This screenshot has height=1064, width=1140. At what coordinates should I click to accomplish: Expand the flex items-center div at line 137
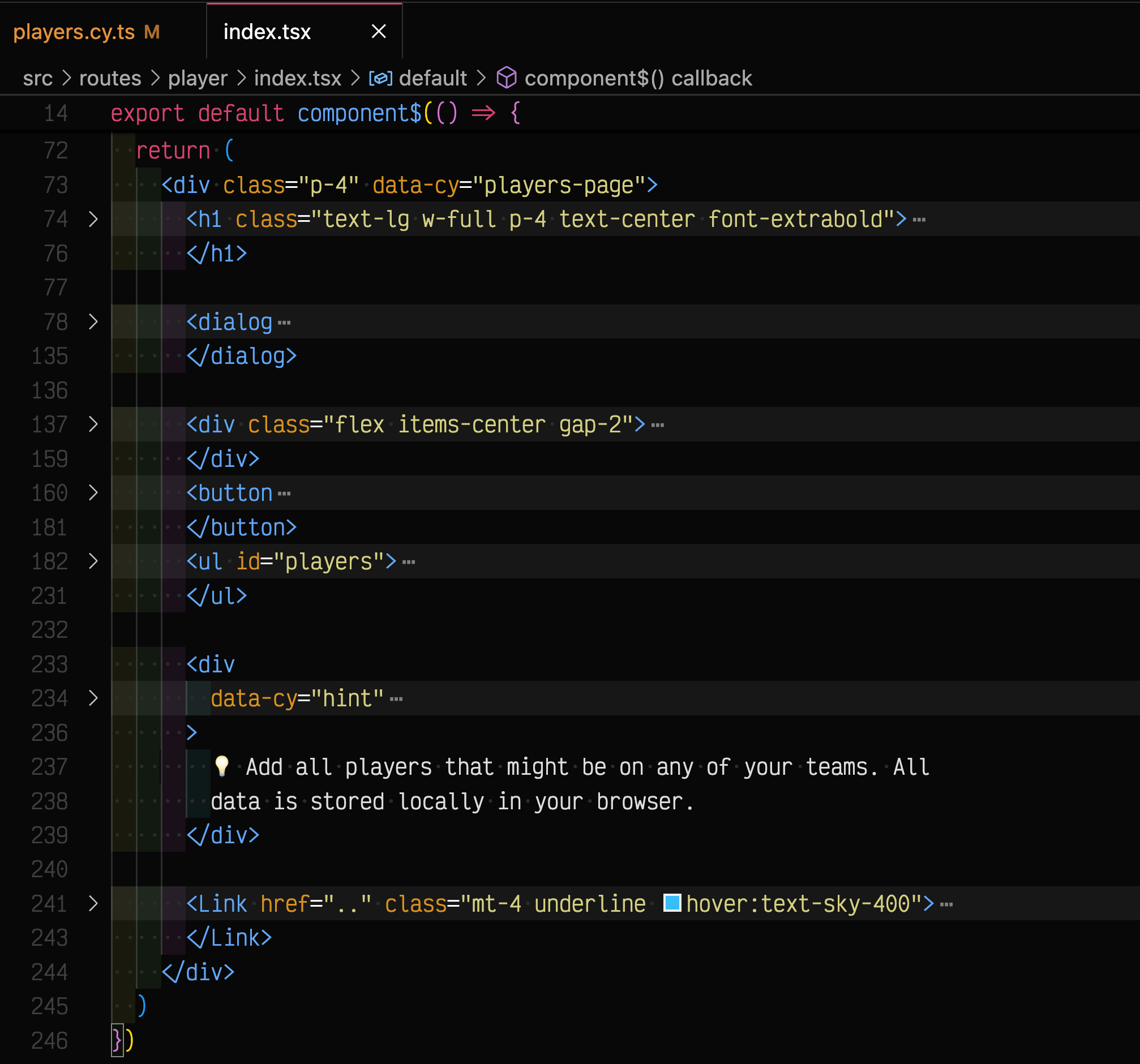pos(93,424)
